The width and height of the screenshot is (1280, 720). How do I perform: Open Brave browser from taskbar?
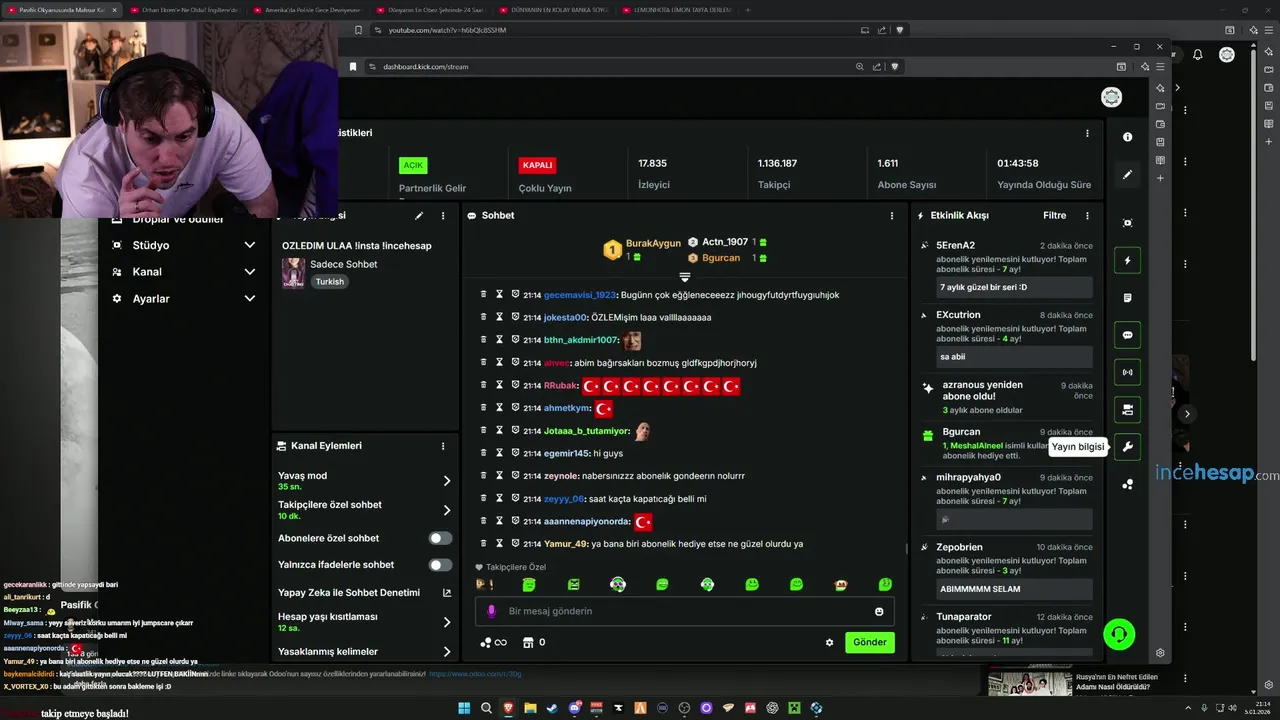[x=508, y=708]
